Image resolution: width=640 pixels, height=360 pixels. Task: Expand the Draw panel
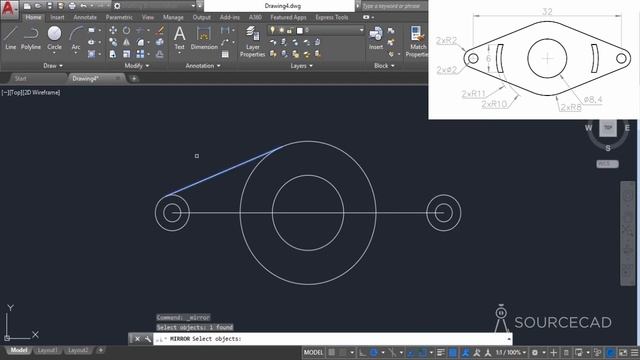point(53,66)
